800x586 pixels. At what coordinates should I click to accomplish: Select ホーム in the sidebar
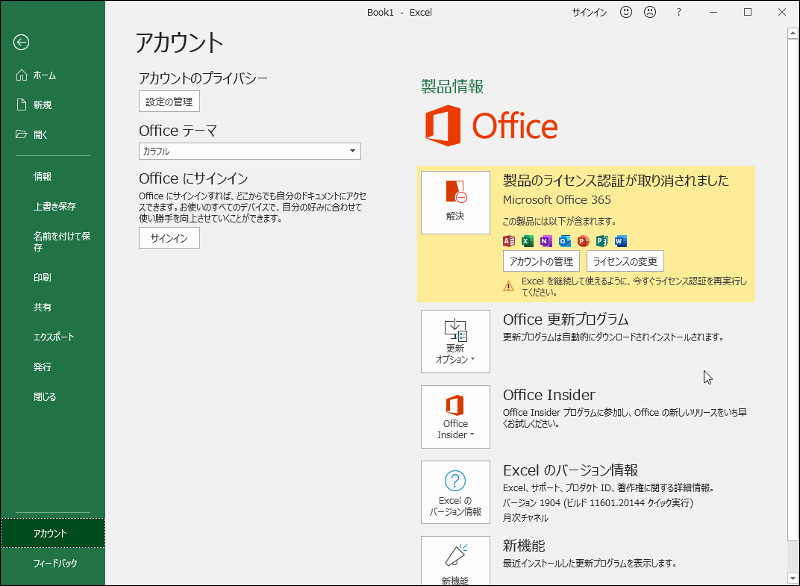click(53, 75)
